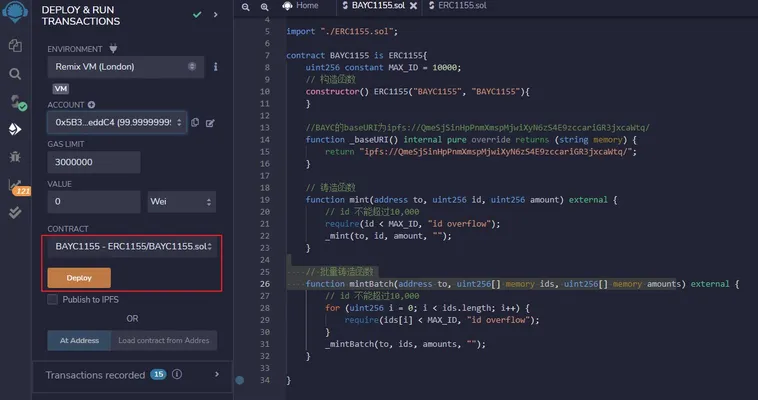Switch to the Home tab

click(301, 6)
